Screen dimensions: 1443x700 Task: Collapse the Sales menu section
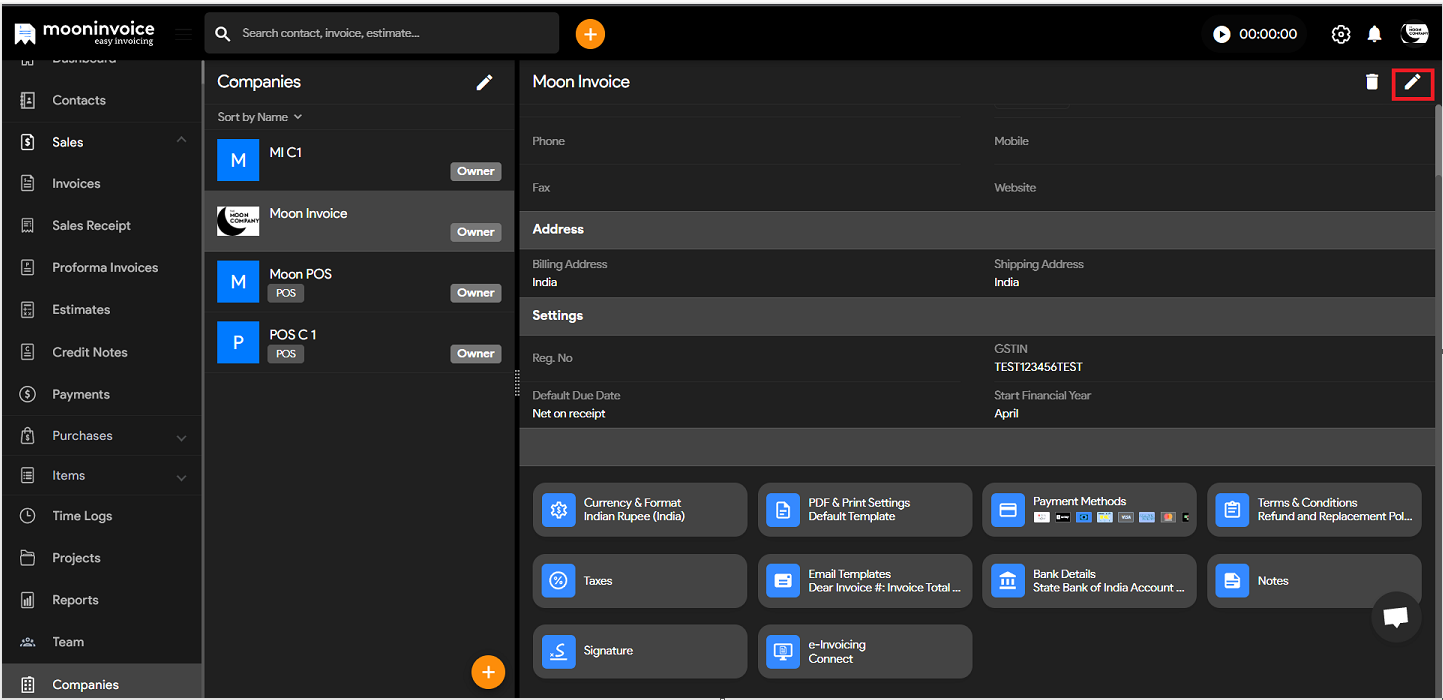(x=181, y=140)
